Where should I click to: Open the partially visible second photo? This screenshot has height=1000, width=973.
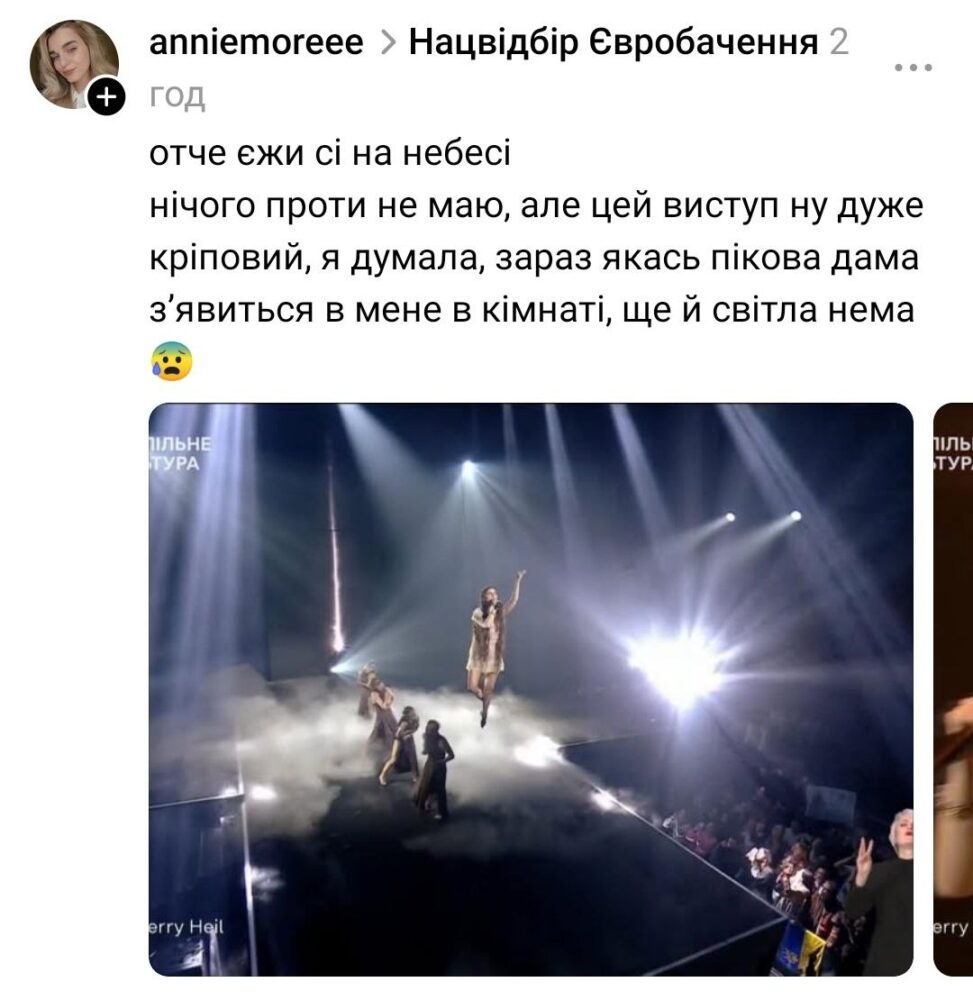pos(953,689)
